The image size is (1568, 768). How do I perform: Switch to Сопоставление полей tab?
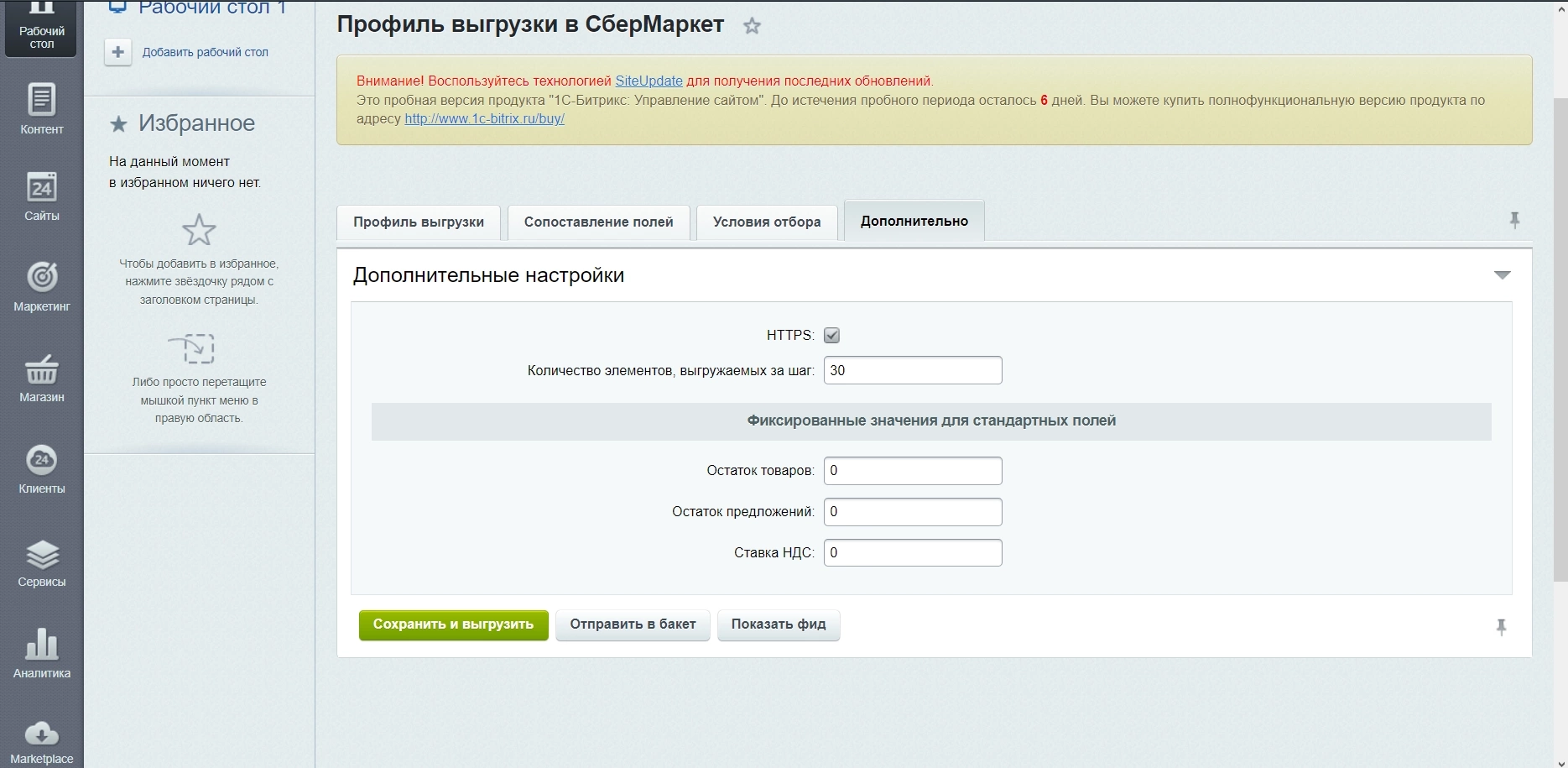pyautogui.click(x=598, y=222)
